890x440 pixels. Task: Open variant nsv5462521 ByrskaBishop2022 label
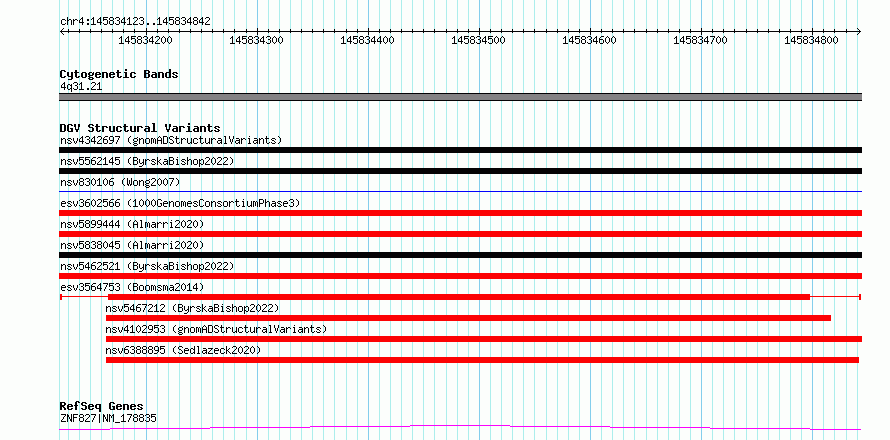(x=147, y=266)
